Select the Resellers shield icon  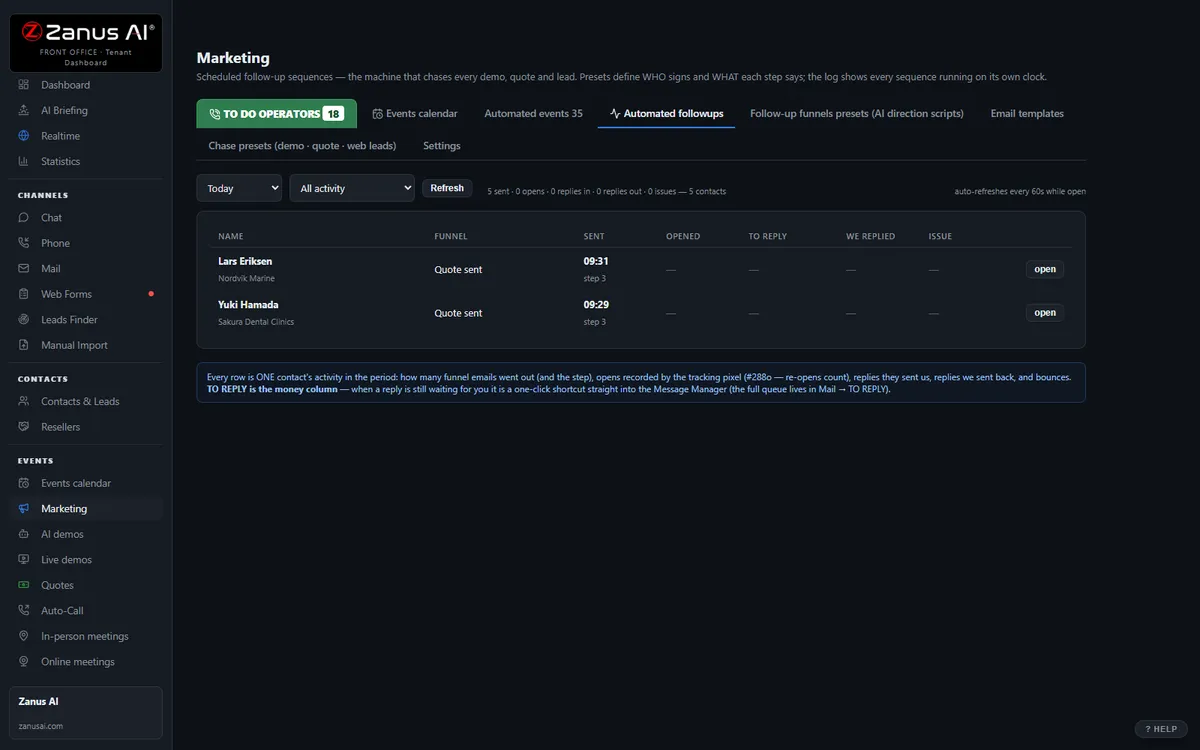point(24,427)
